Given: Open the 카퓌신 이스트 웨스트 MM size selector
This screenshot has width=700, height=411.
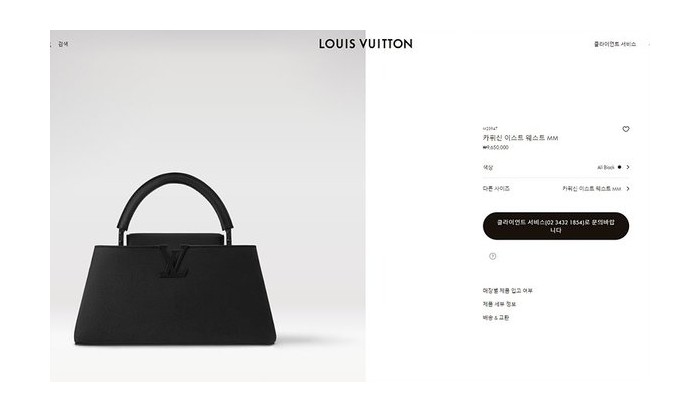Looking at the screenshot, I should coord(591,189).
